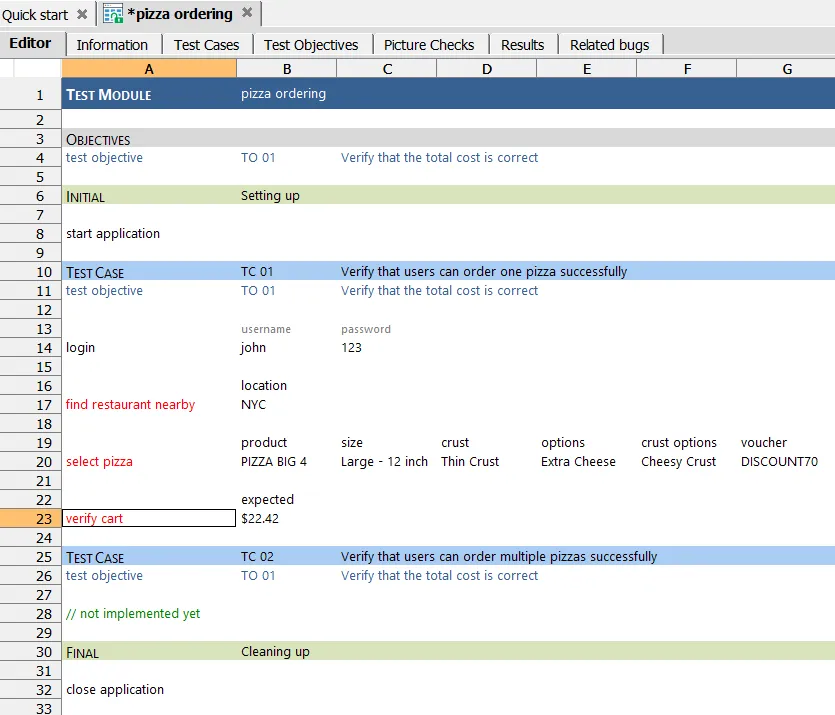The height and width of the screenshot is (715, 835).
Task: Click the 'Verify that the total cost is correct' link
Action: click(x=440, y=157)
